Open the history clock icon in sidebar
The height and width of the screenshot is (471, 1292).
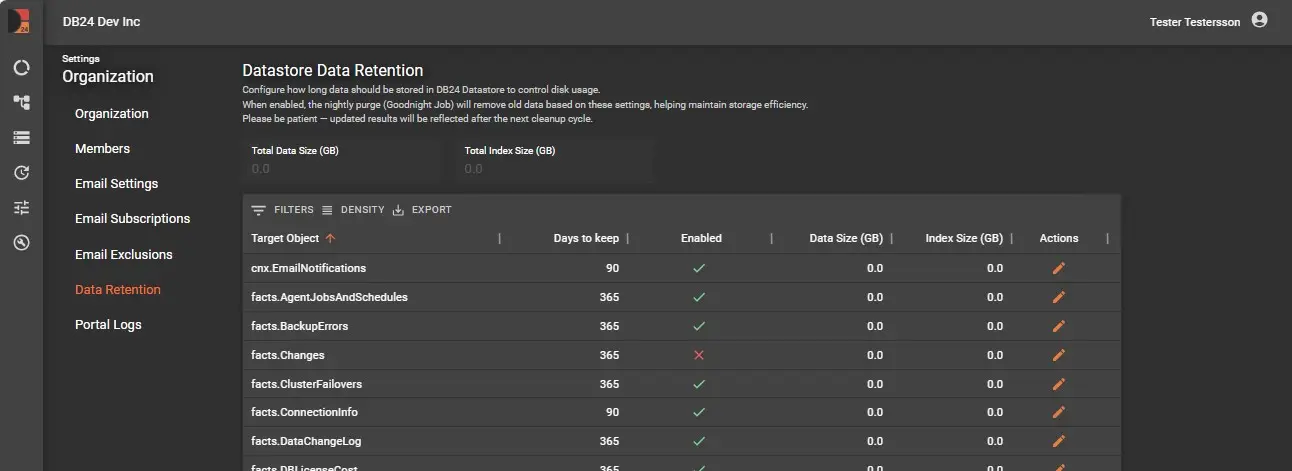tap(21, 173)
